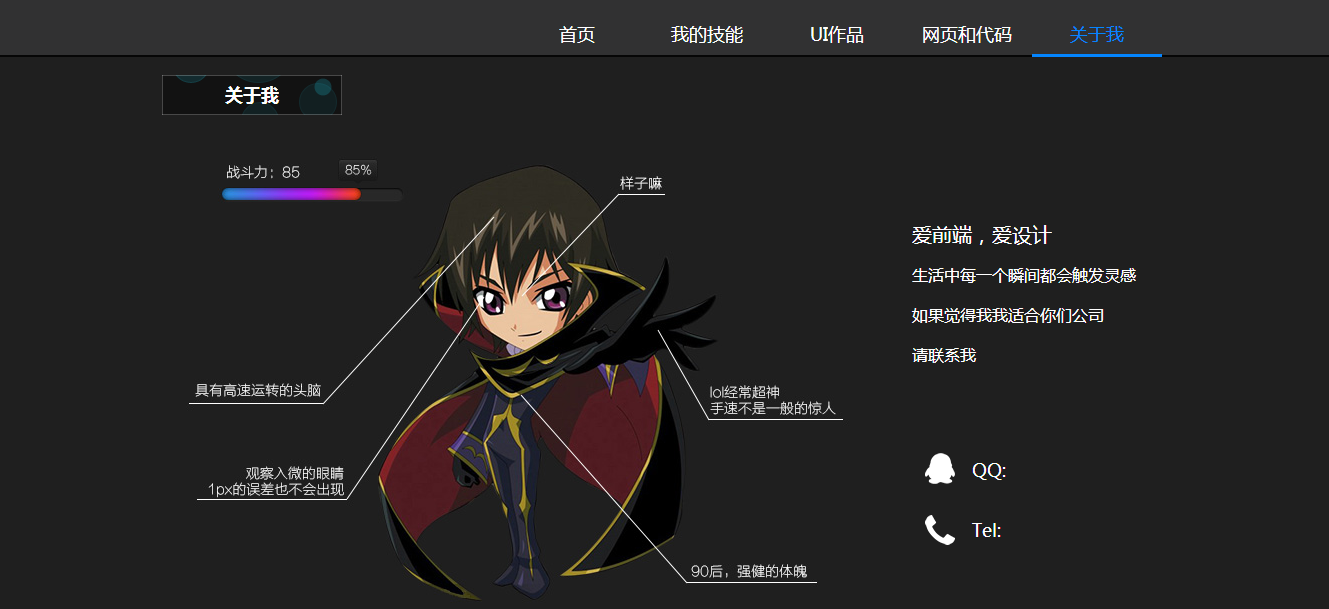Screen dimensions: 1329x609
Task: Click the QQ: contact label
Action: coord(989,471)
